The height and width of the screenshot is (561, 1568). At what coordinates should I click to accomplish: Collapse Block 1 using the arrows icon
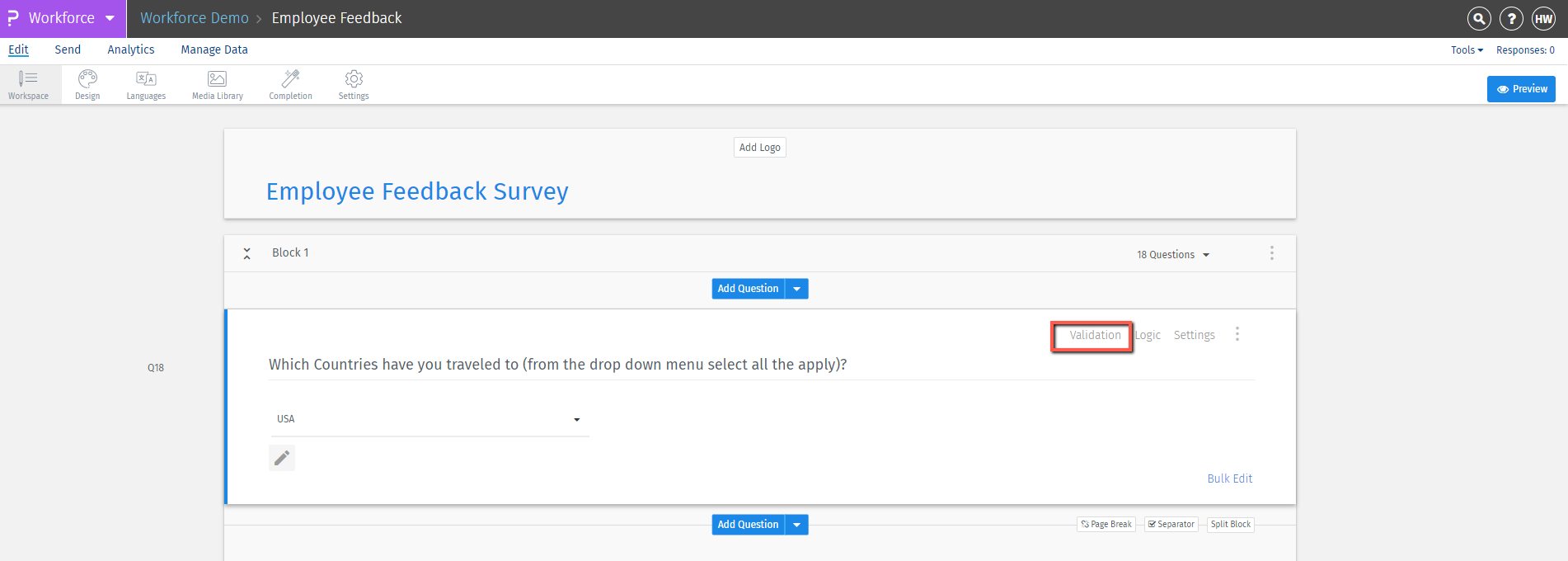pyautogui.click(x=246, y=253)
